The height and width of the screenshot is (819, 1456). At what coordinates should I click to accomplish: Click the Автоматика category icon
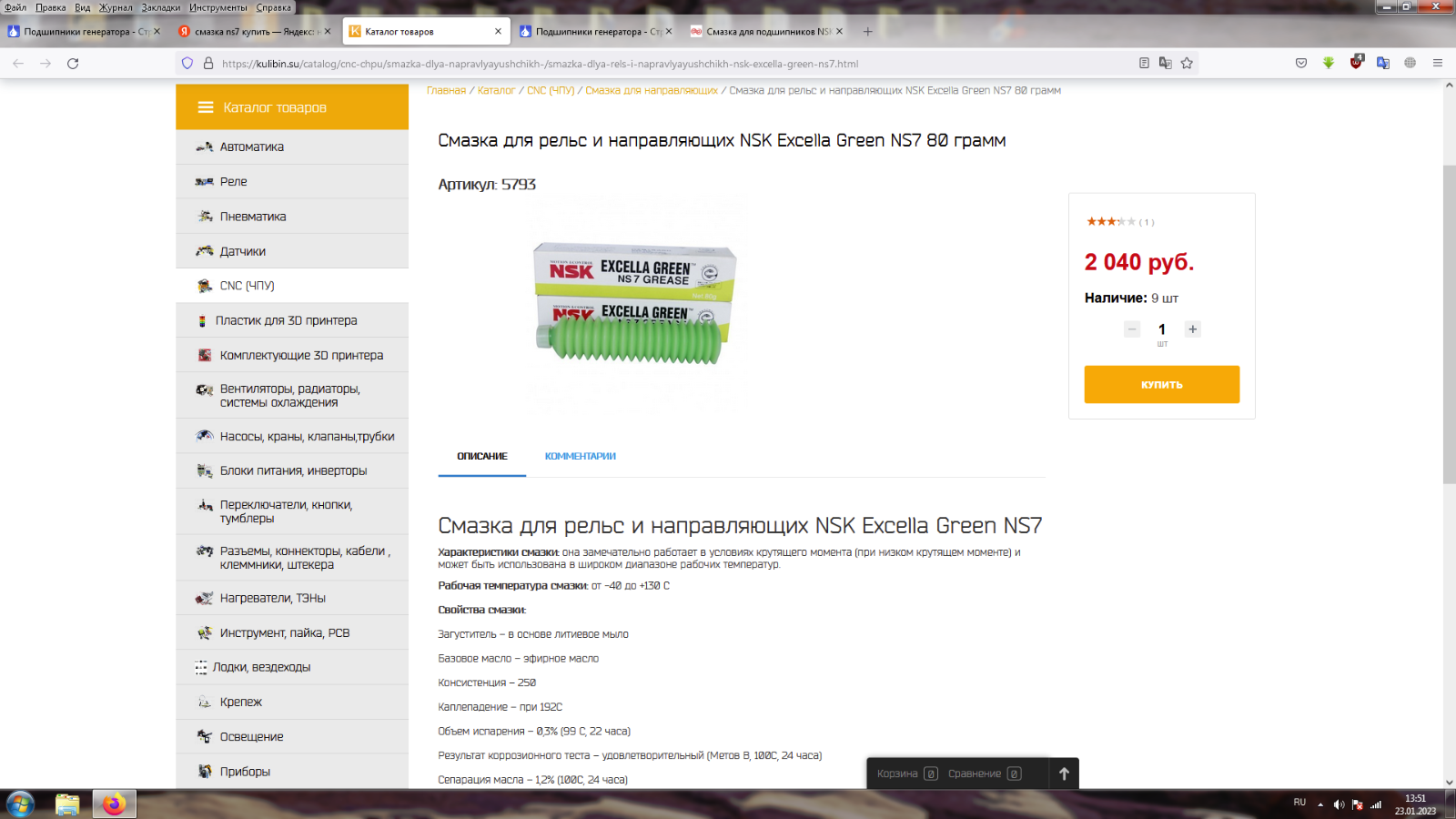click(205, 147)
